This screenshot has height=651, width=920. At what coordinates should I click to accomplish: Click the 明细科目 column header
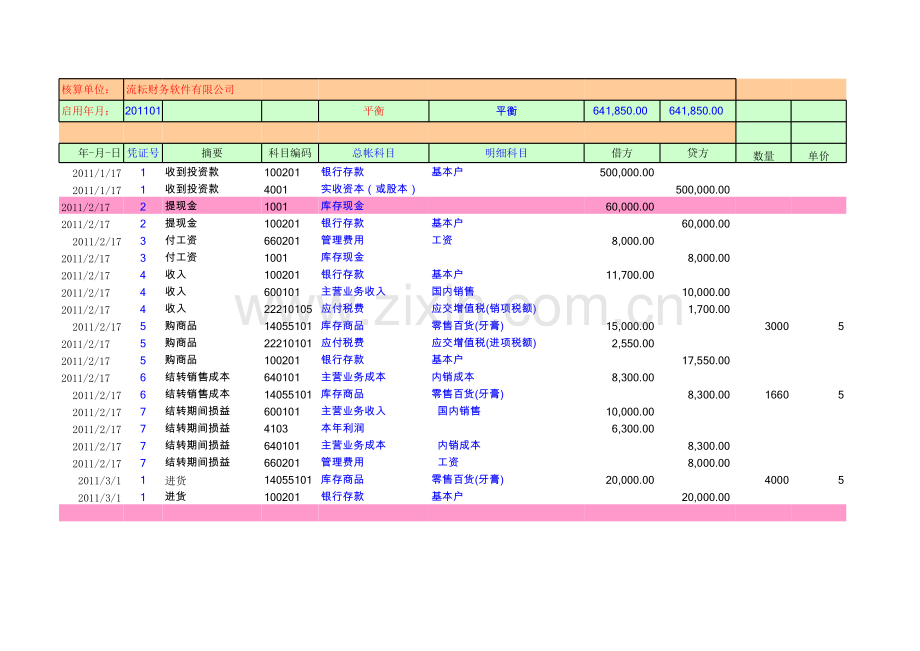pos(505,152)
